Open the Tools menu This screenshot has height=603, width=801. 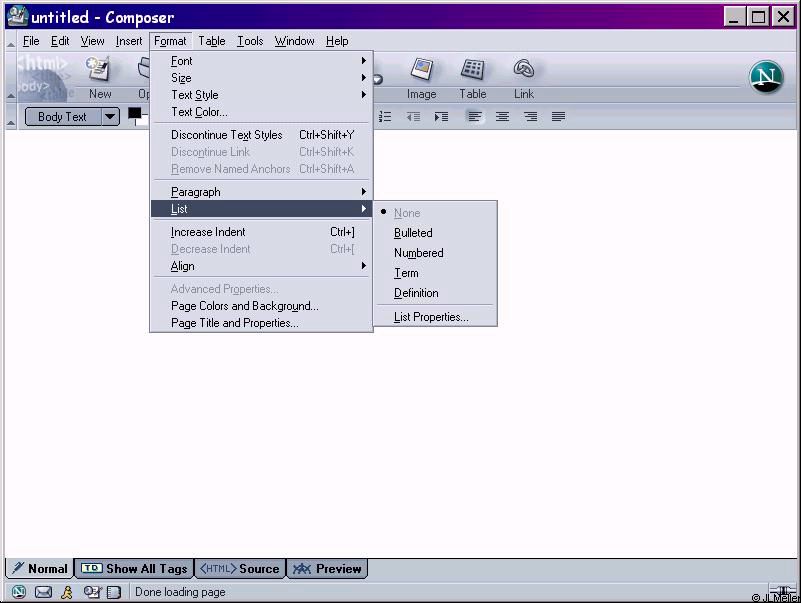pos(250,41)
